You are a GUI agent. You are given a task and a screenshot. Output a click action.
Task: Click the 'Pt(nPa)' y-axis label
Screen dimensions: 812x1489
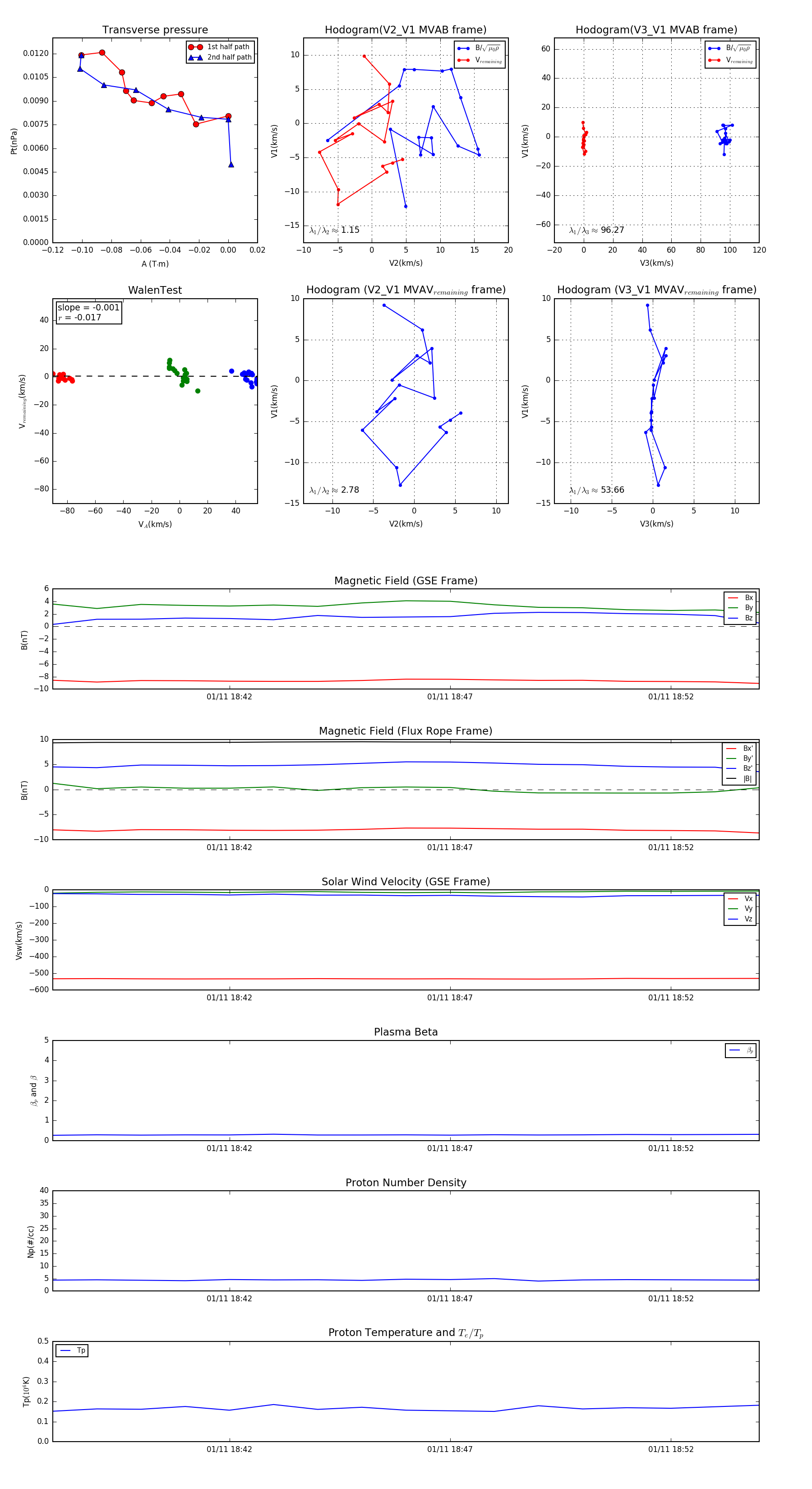(x=14, y=141)
